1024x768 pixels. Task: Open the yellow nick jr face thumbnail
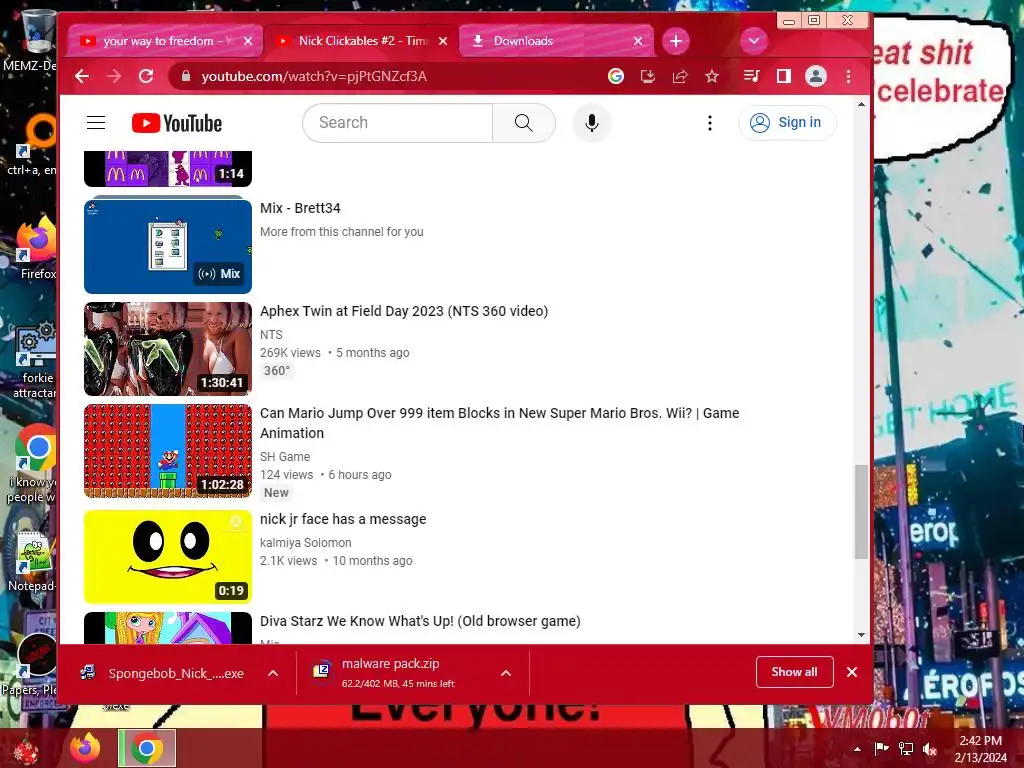(x=168, y=556)
